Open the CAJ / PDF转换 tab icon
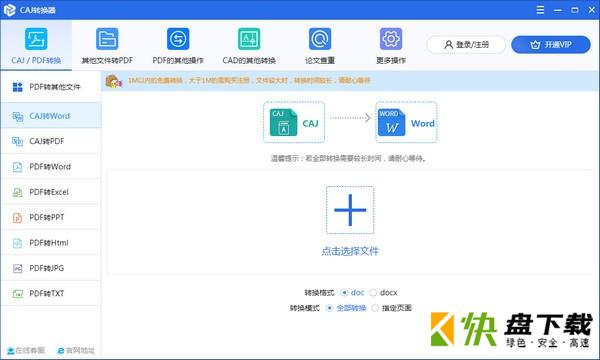The width and height of the screenshot is (600, 360). pyautogui.click(x=36, y=39)
